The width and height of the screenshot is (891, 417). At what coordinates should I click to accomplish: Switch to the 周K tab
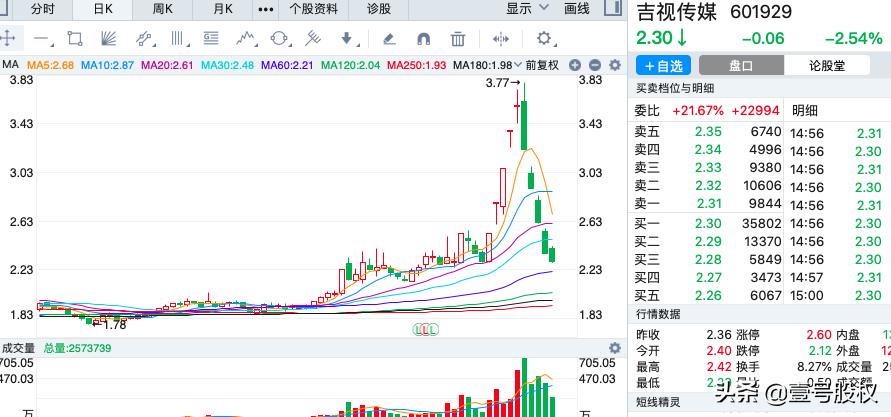point(163,9)
